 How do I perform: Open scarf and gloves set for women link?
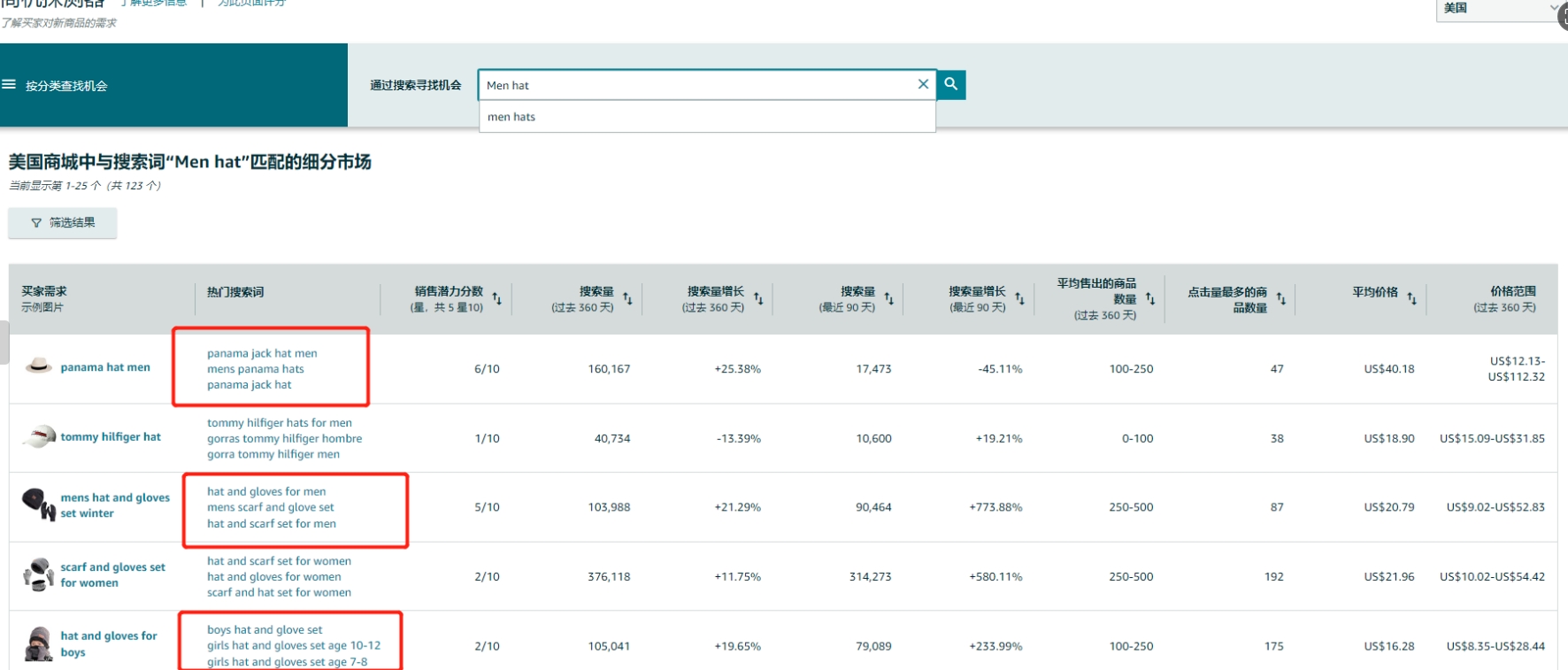[x=112, y=575]
